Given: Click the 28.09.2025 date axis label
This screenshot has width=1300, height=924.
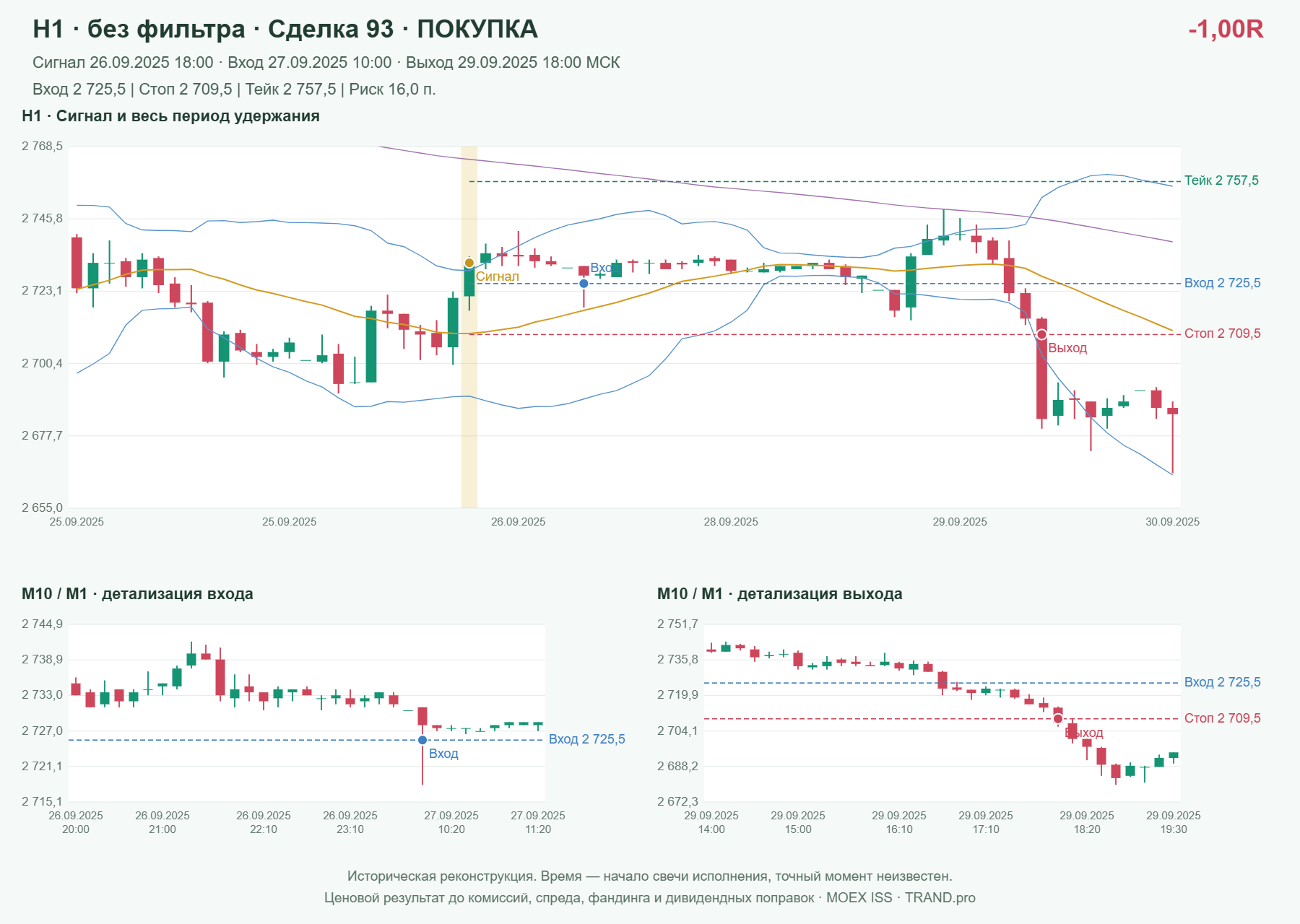Looking at the screenshot, I should (x=731, y=522).
